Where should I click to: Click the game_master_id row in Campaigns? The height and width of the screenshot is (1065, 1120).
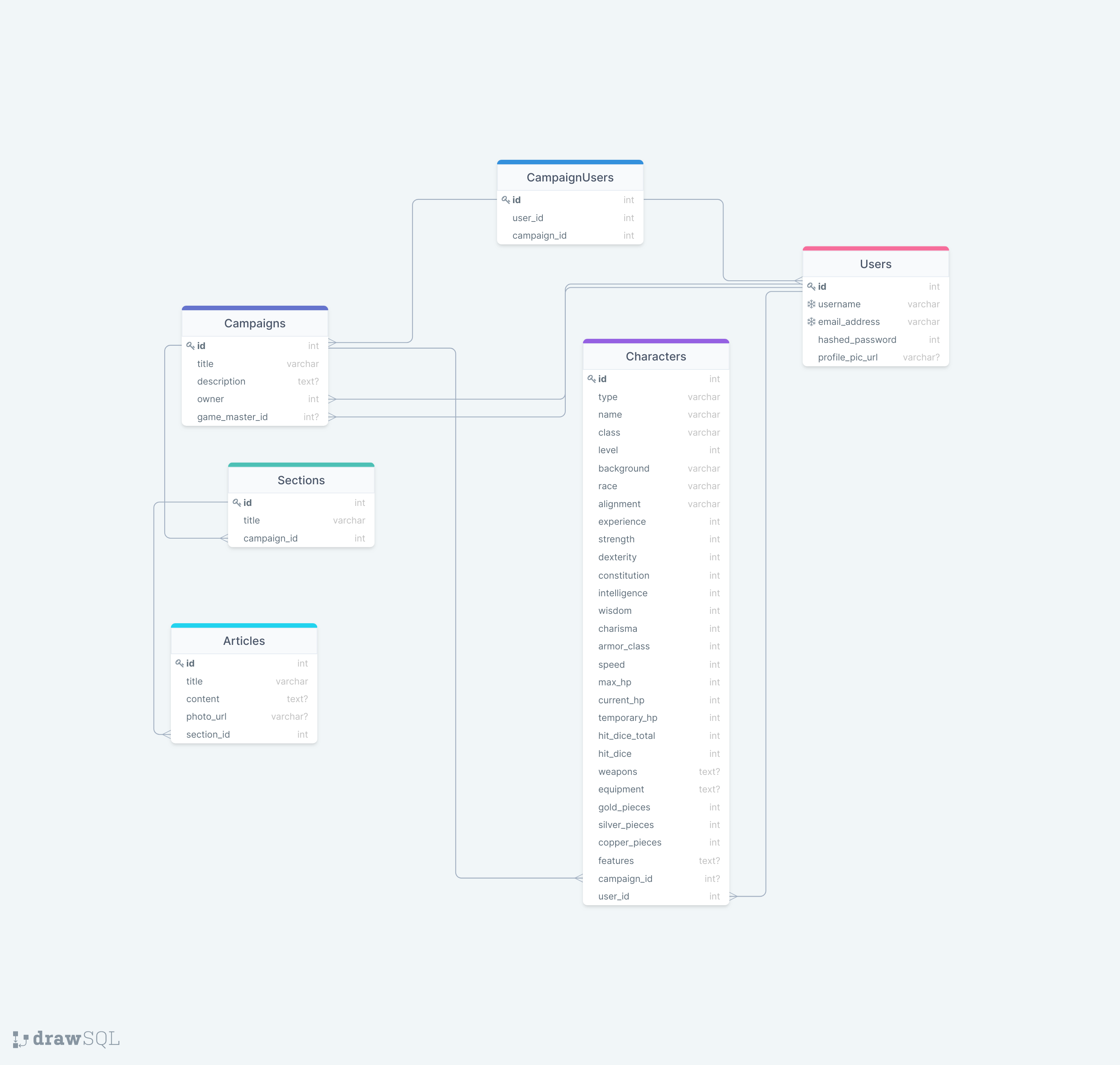click(254, 417)
